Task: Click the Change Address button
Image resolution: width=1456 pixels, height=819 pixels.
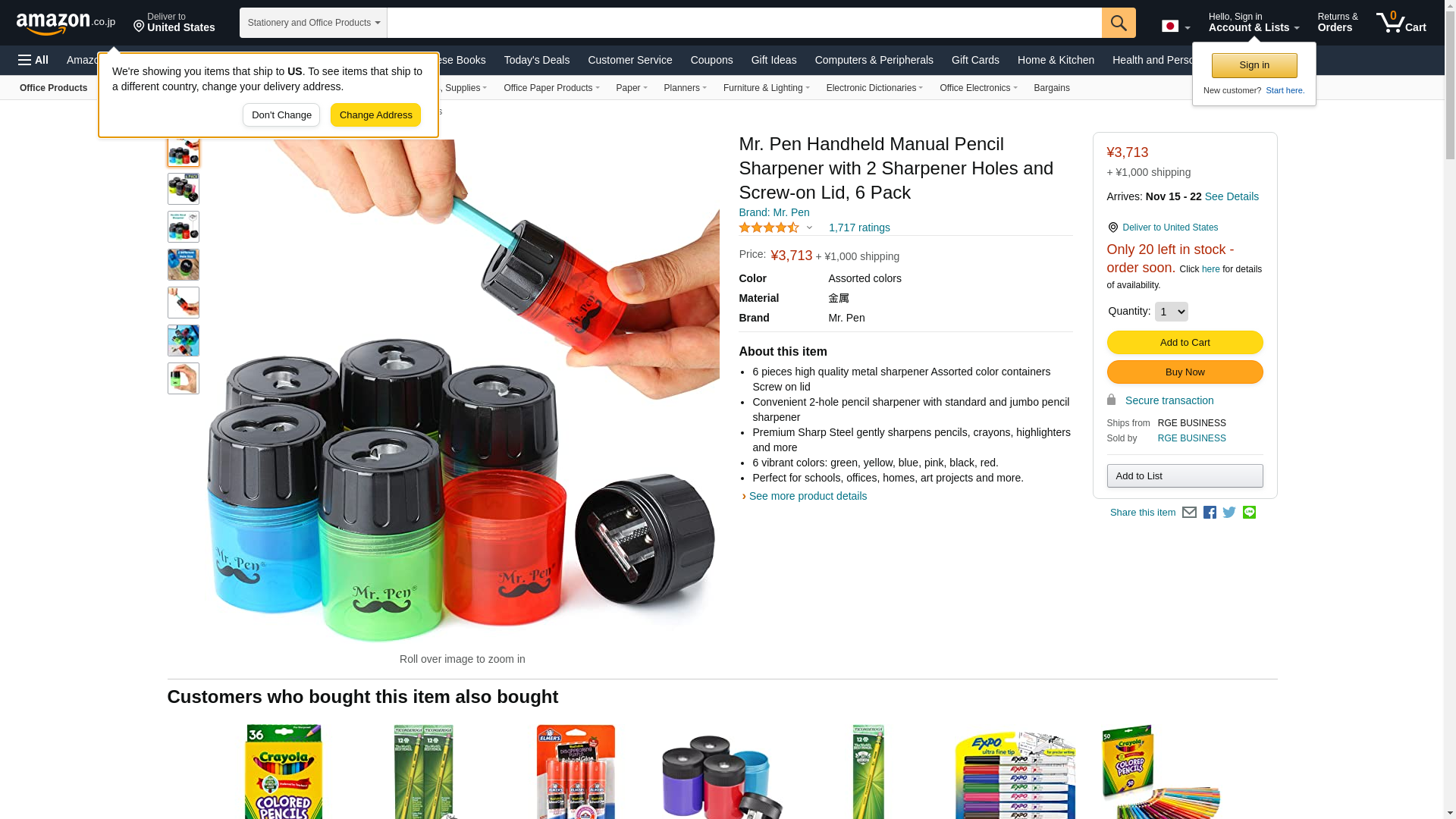Action: pyautogui.click(x=375, y=115)
